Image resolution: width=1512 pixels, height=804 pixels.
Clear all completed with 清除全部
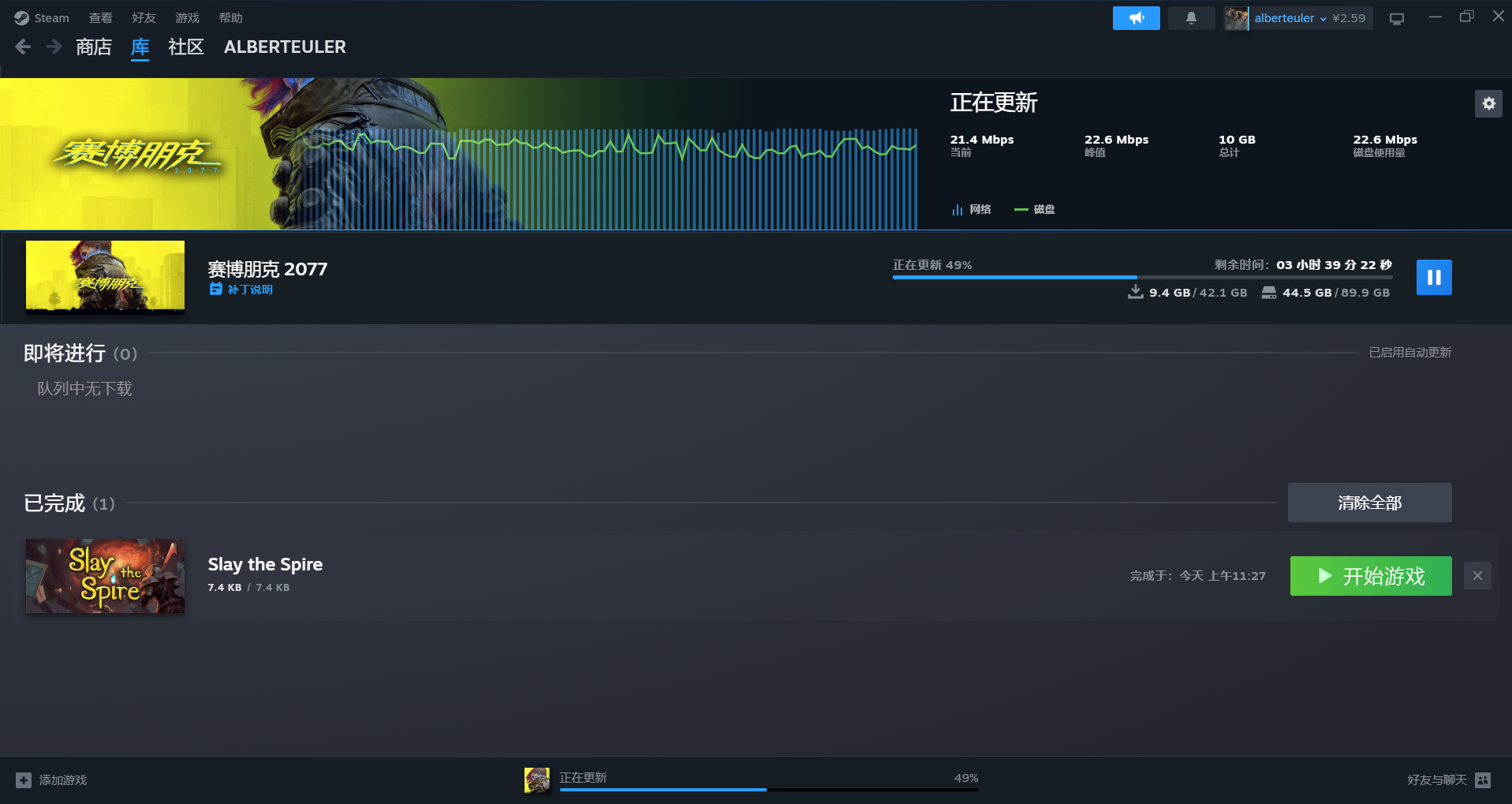click(1369, 503)
